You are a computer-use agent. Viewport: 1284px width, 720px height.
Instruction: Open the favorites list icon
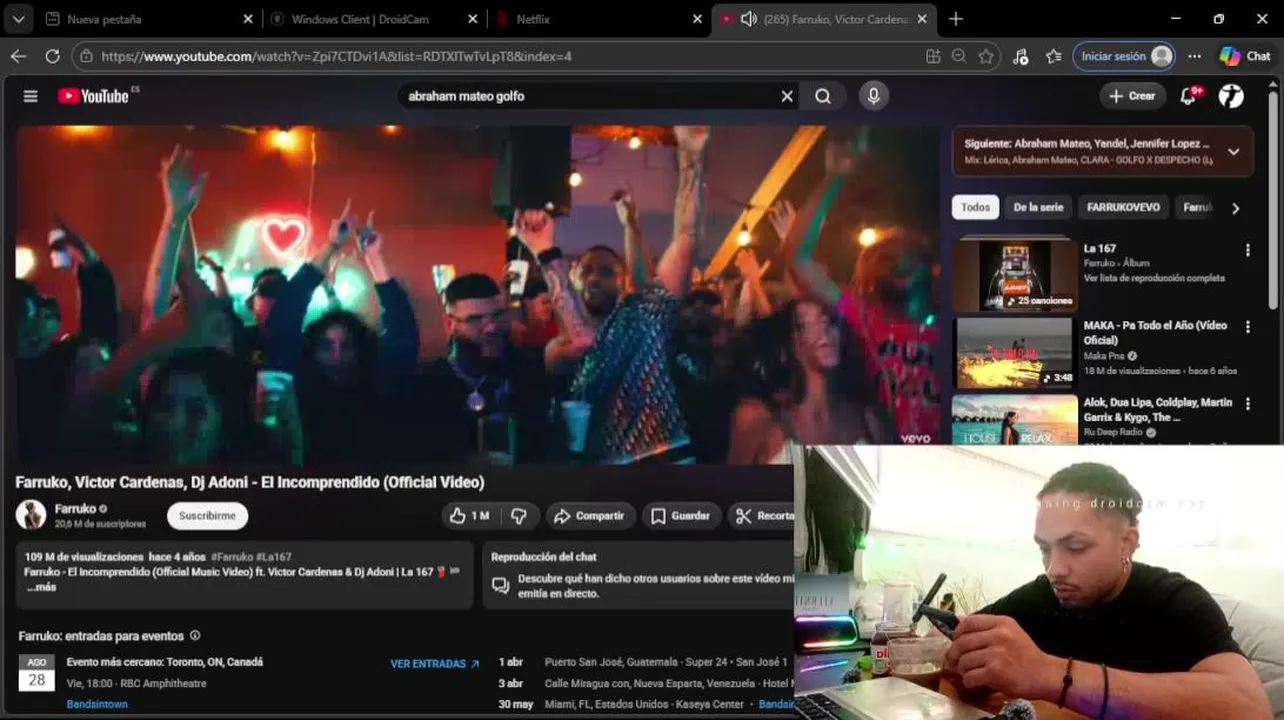[1053, 57]
